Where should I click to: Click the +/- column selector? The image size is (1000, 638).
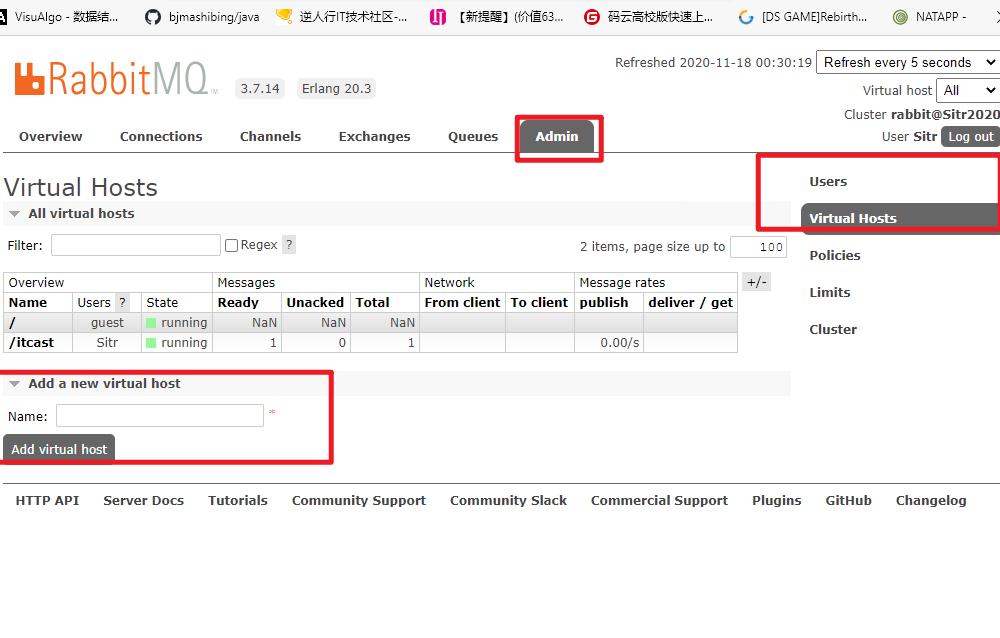click(x=756, y=282)
